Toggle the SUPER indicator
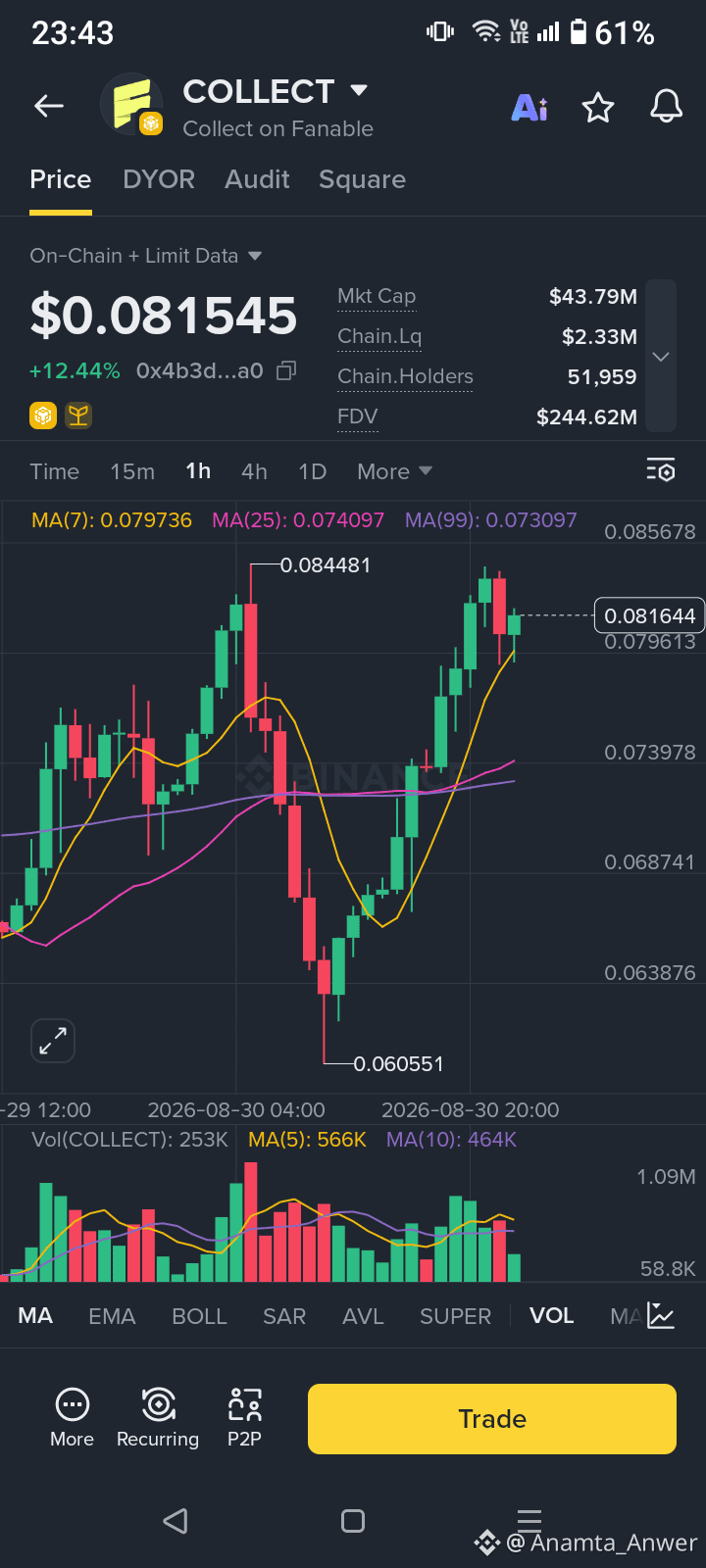This screenshot has height=1568, width=706. tap(455, 1316)
